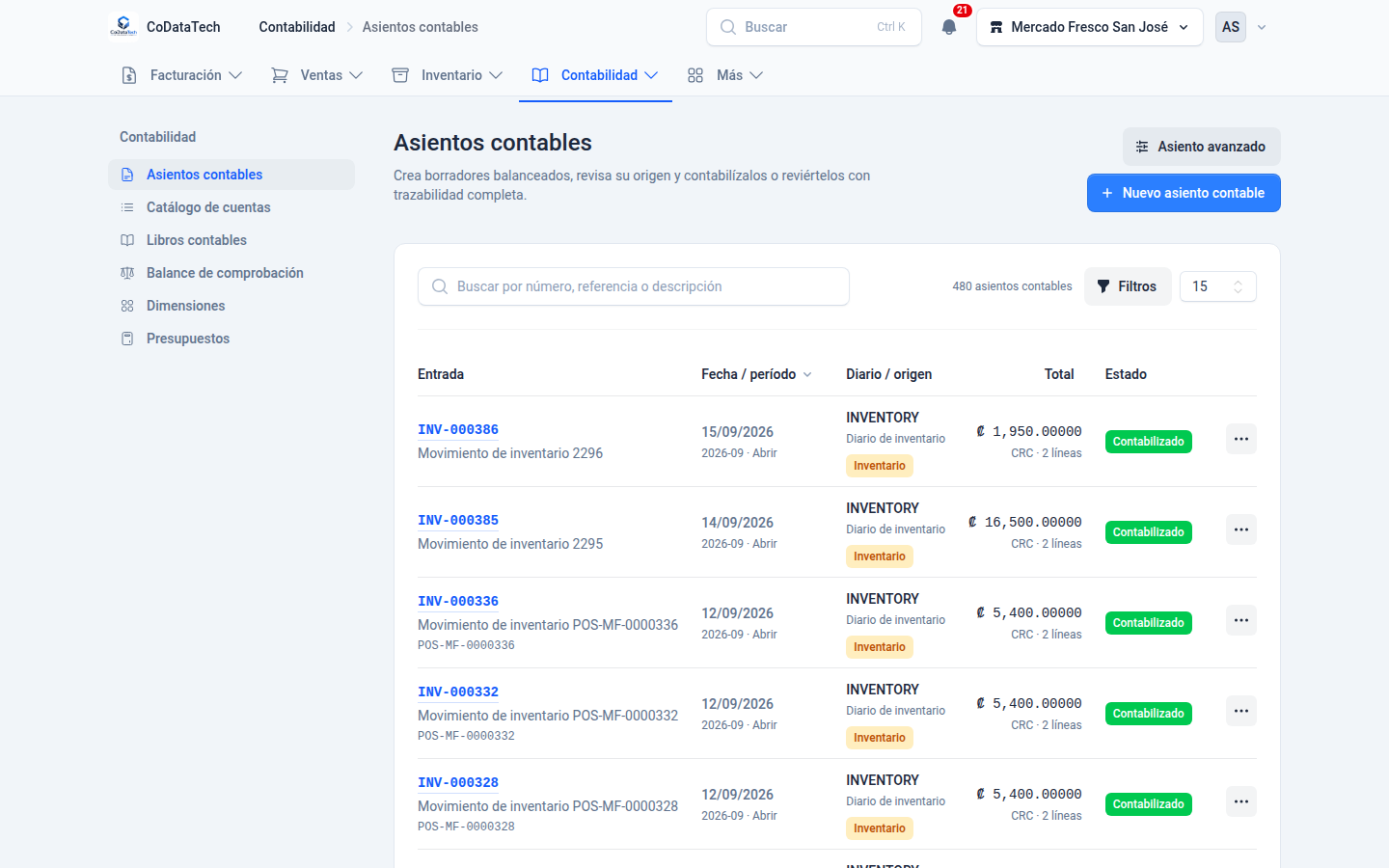Click the Dimensiones grid icon
The image size is (1389, 868).
coord(127,306)
